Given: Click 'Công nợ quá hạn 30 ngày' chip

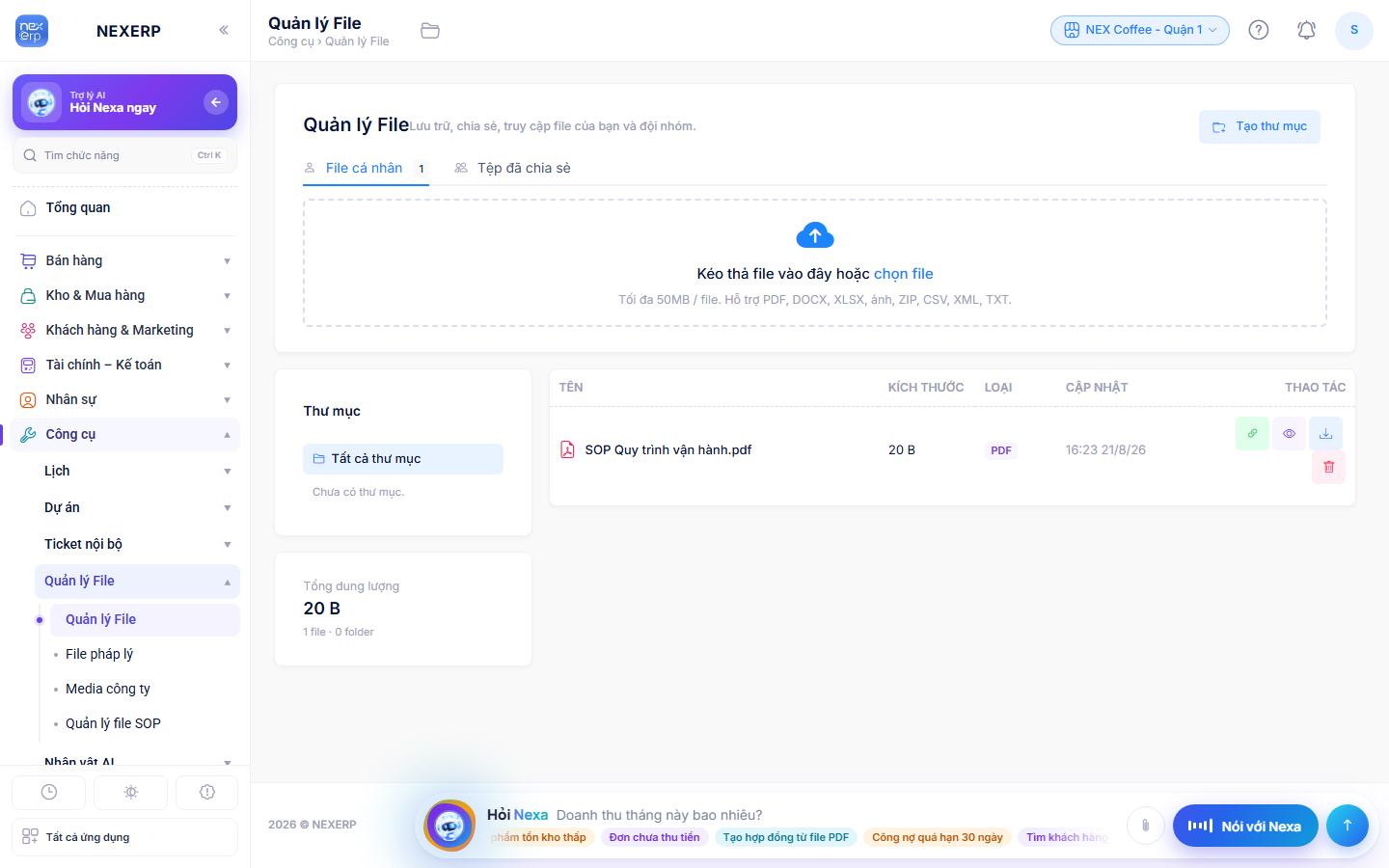Looking at the screenshot, I should click(938, 837).
